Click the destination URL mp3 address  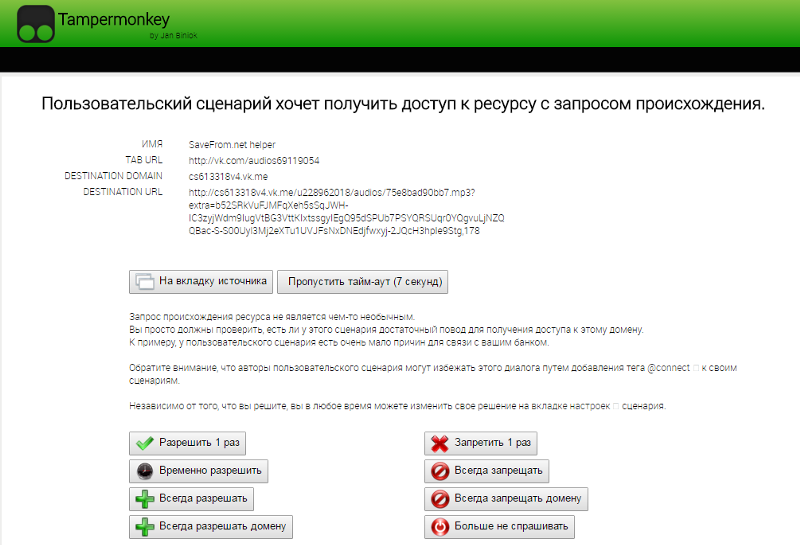346,212
